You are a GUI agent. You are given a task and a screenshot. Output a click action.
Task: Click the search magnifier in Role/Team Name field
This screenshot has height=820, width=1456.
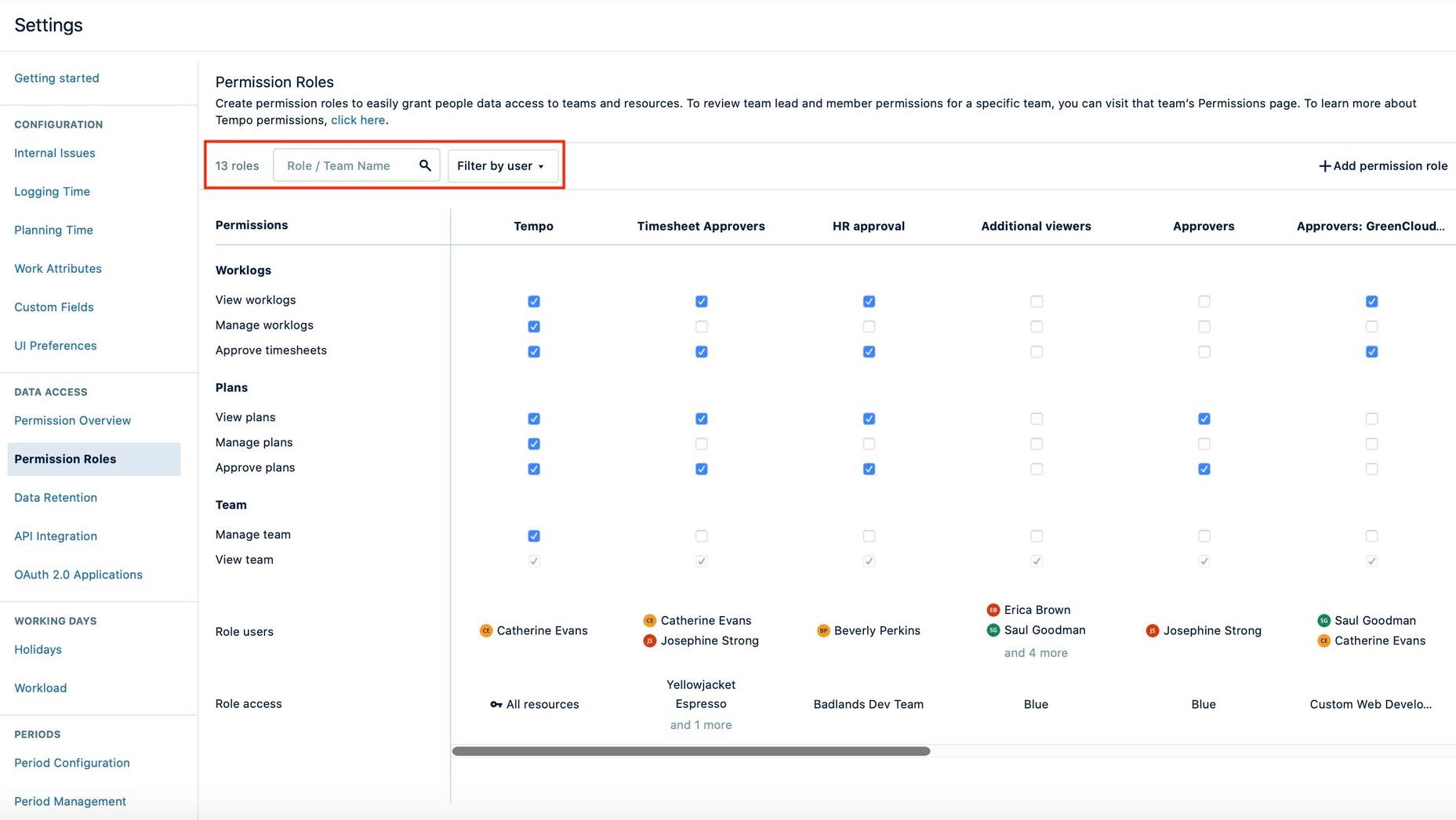(424, 165)
